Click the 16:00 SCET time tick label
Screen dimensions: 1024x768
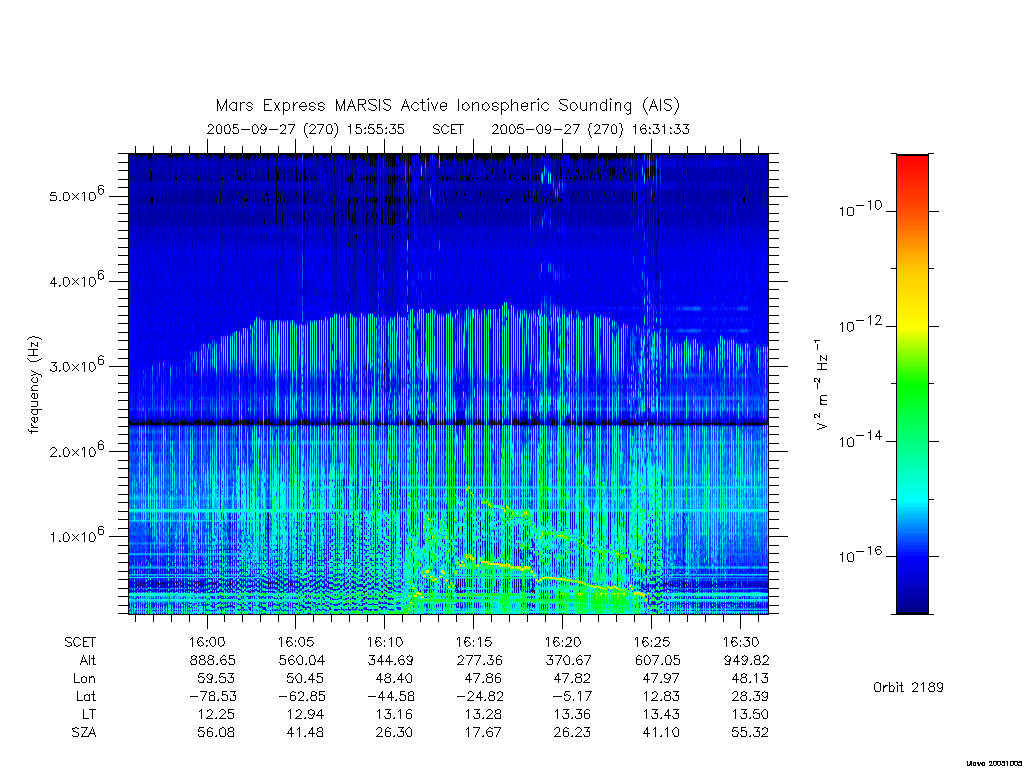tap(207, 642)
